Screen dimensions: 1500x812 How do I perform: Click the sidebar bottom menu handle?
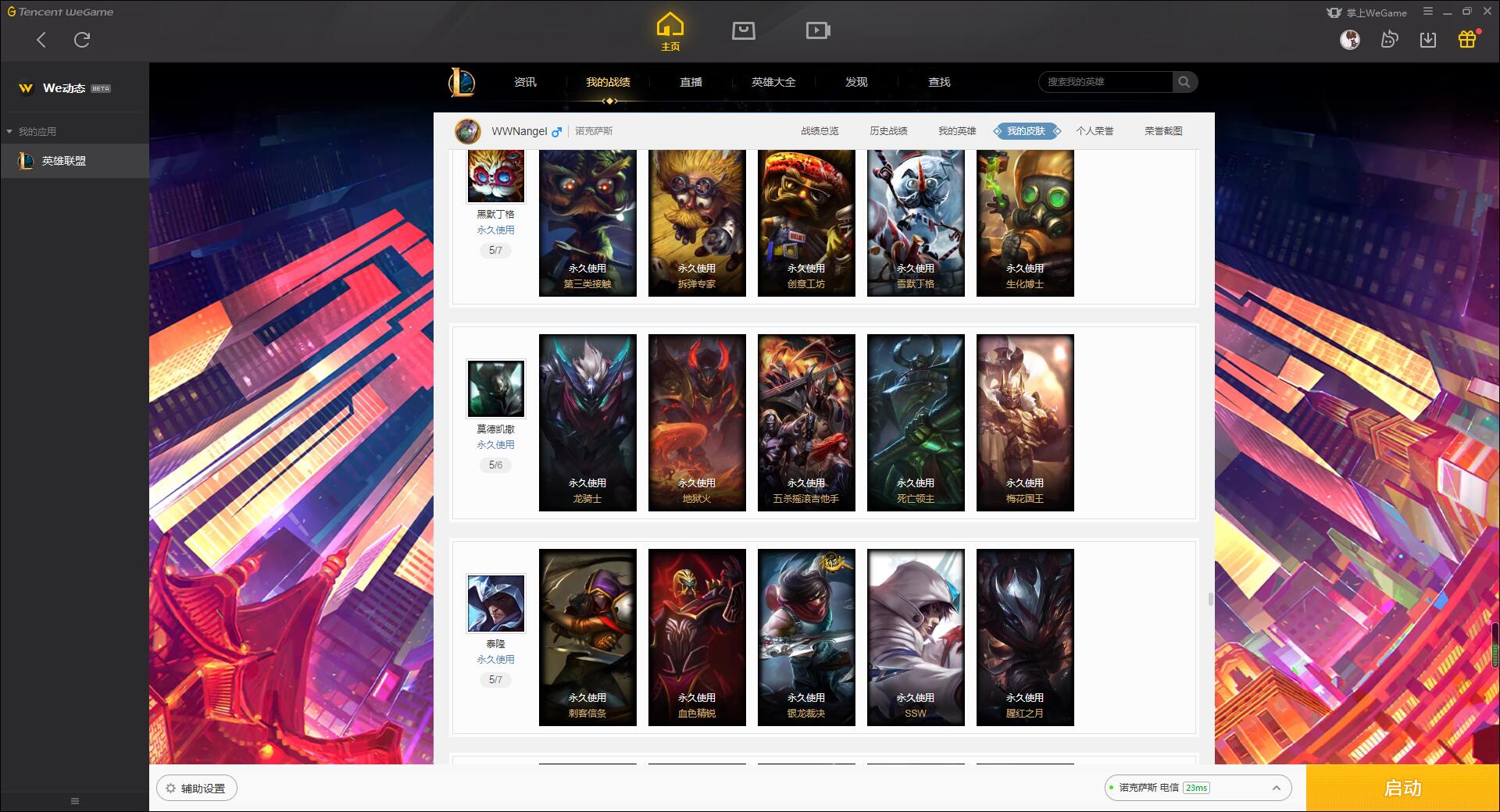point(75,801)
